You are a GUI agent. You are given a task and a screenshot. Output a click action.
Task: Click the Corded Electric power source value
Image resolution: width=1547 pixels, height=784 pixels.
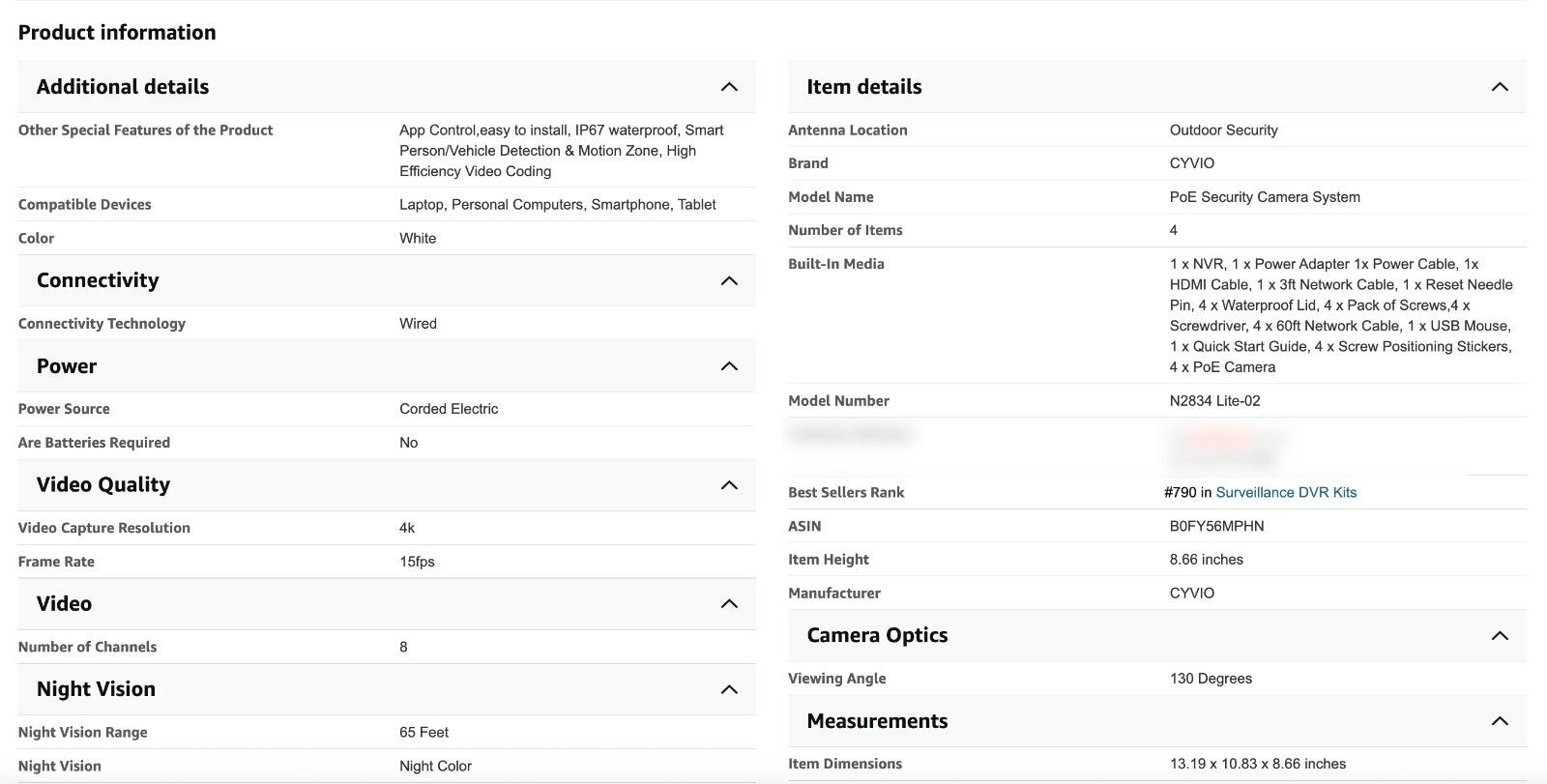tap(449, 409)
